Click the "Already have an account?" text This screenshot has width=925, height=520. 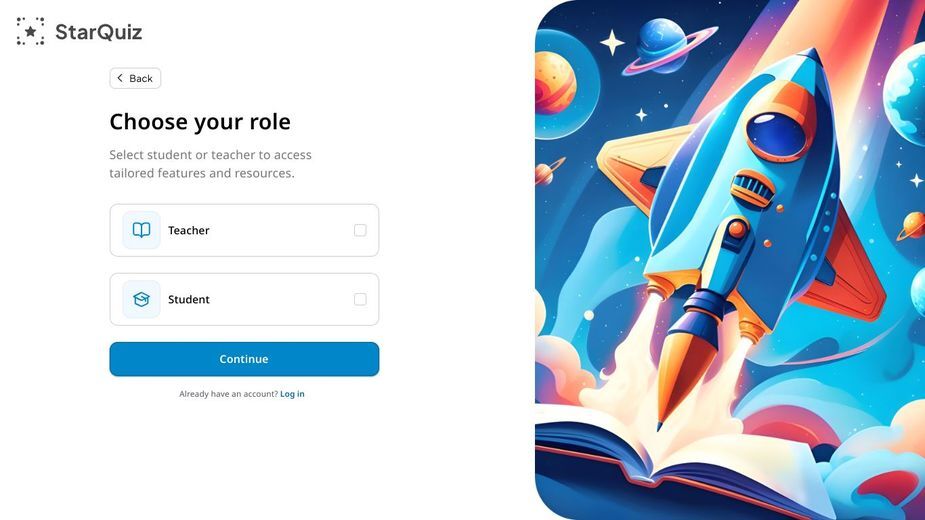pos(228,394)
